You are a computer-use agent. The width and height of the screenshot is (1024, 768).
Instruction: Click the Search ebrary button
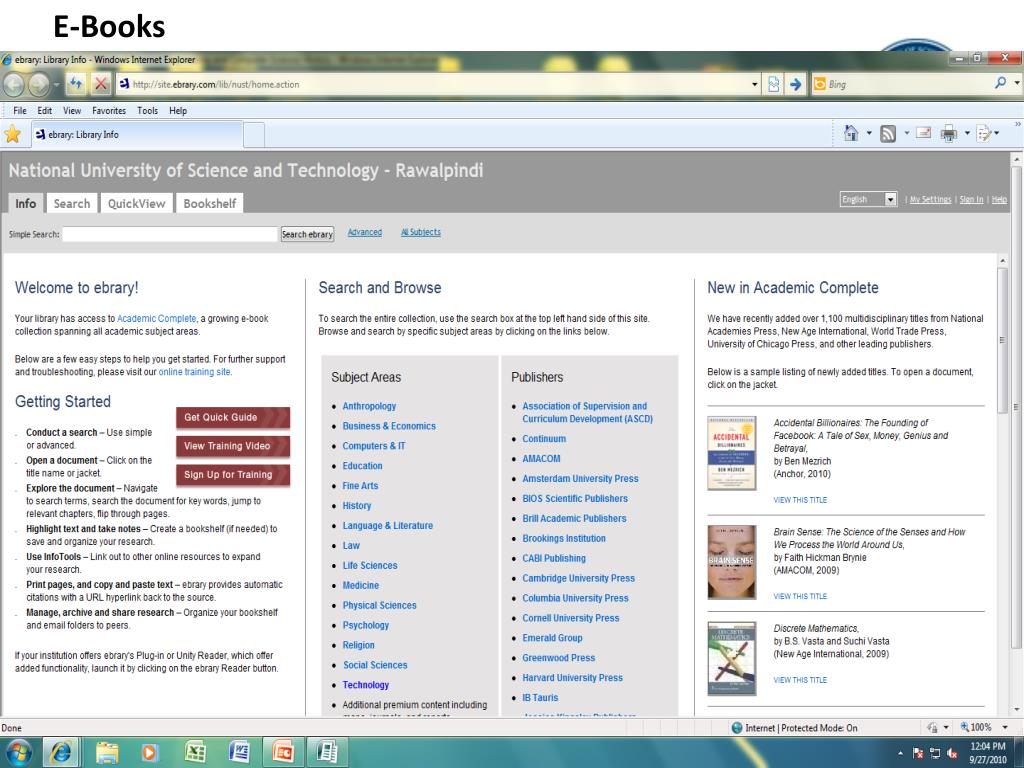[x=307, y=234]
